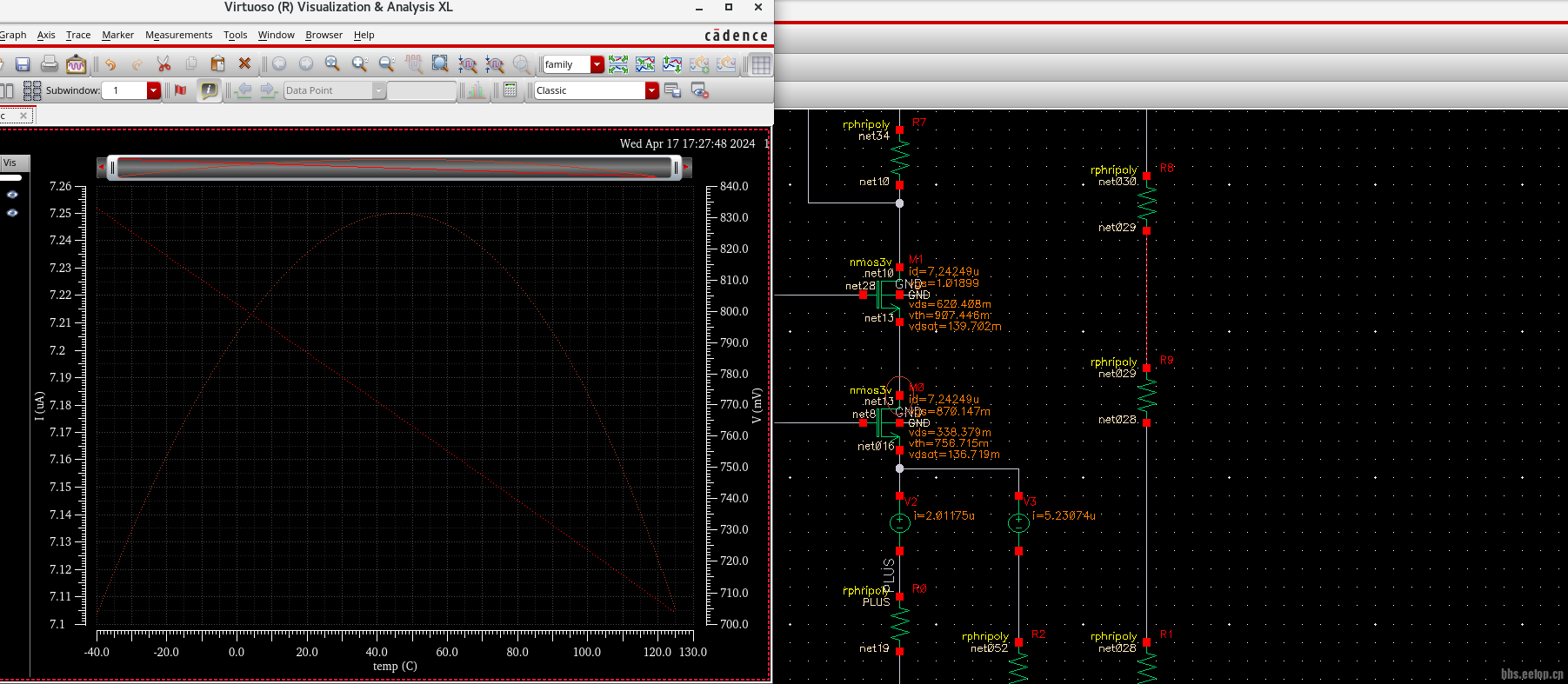Click the V (mV) right axis label
The width and height of the screenshot is (1568, 684).
coord(757,406)
